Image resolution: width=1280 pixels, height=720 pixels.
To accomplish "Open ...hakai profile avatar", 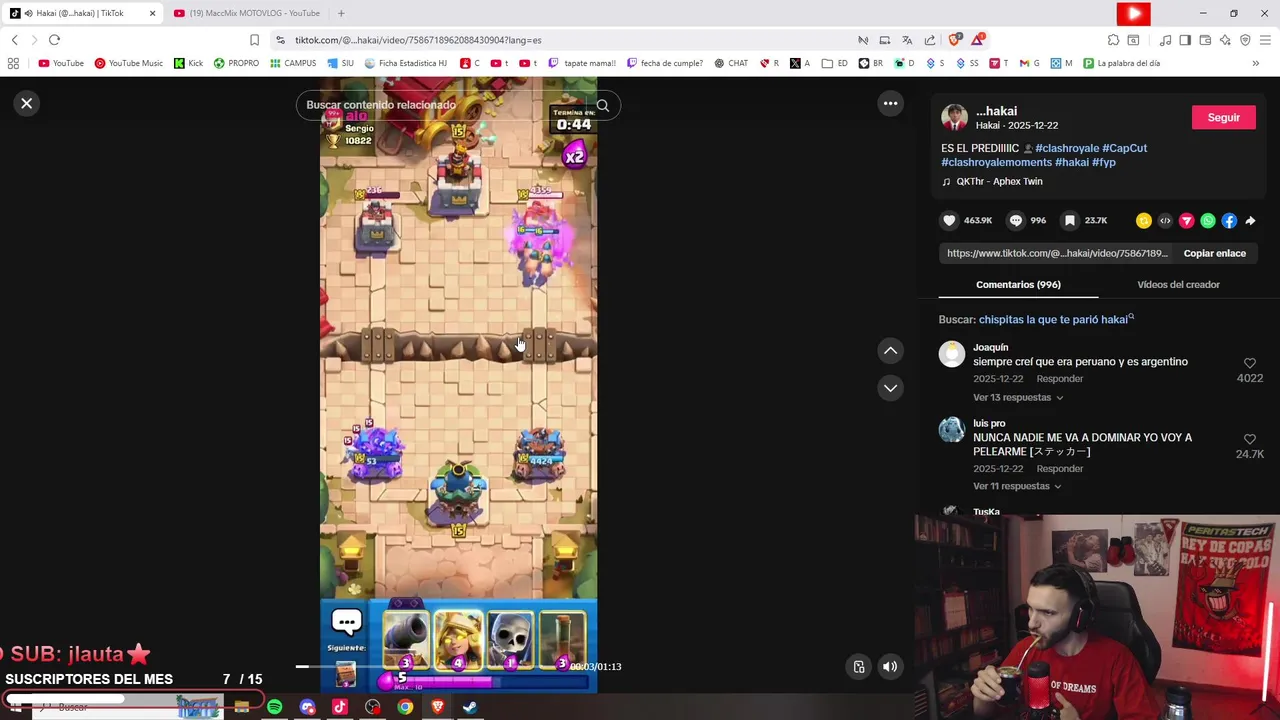I will coord(954,117).
